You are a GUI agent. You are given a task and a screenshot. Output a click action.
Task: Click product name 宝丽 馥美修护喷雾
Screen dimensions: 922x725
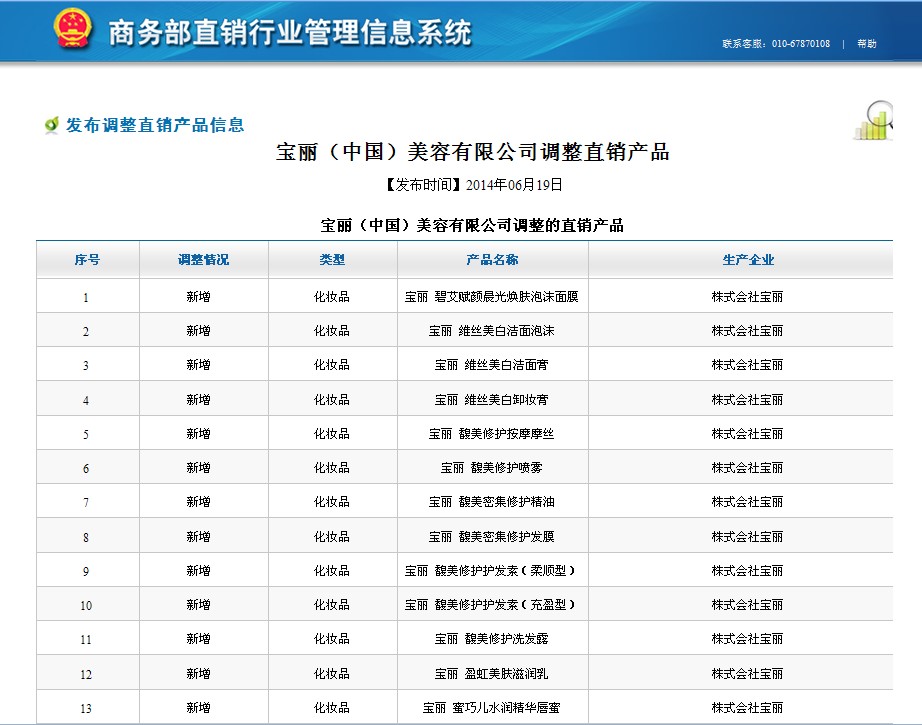pos(492,468)
